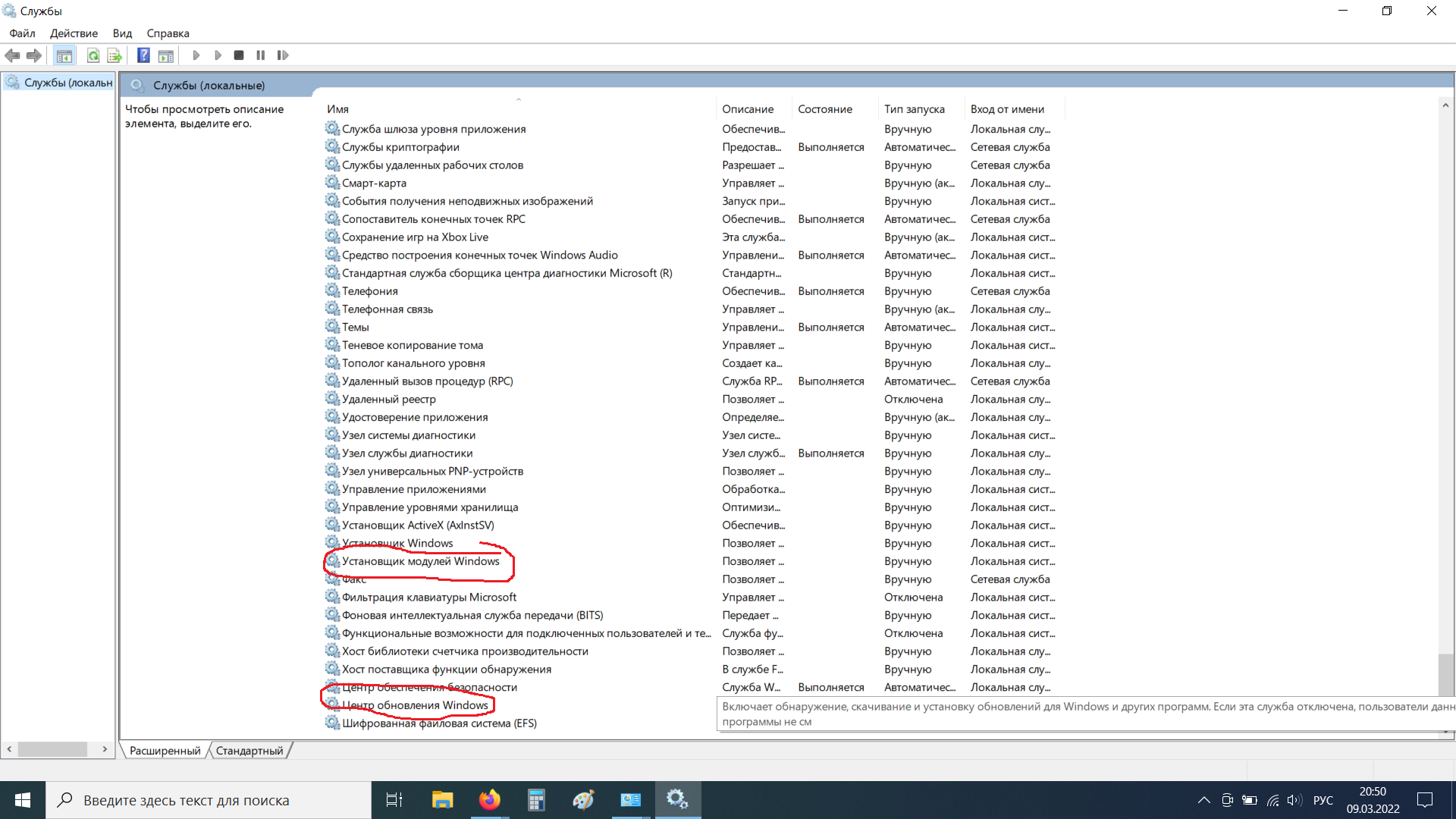Open the Help toolbar icon
1456x819 pixels.
click(x=143, y=55)
